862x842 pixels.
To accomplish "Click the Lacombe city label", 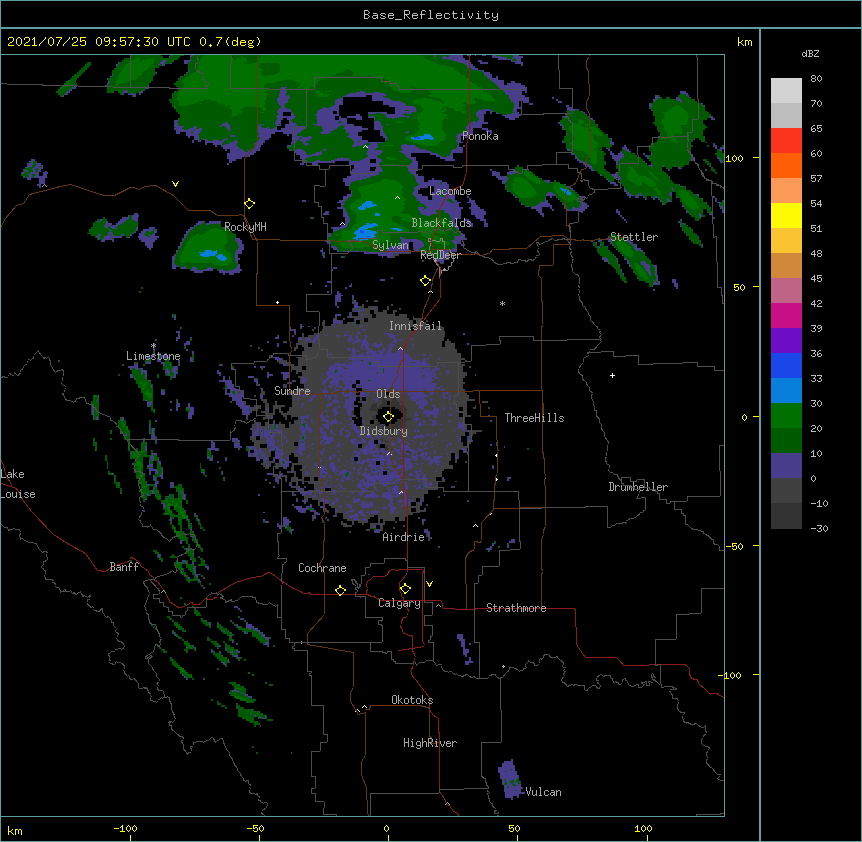I will (450, 191).
